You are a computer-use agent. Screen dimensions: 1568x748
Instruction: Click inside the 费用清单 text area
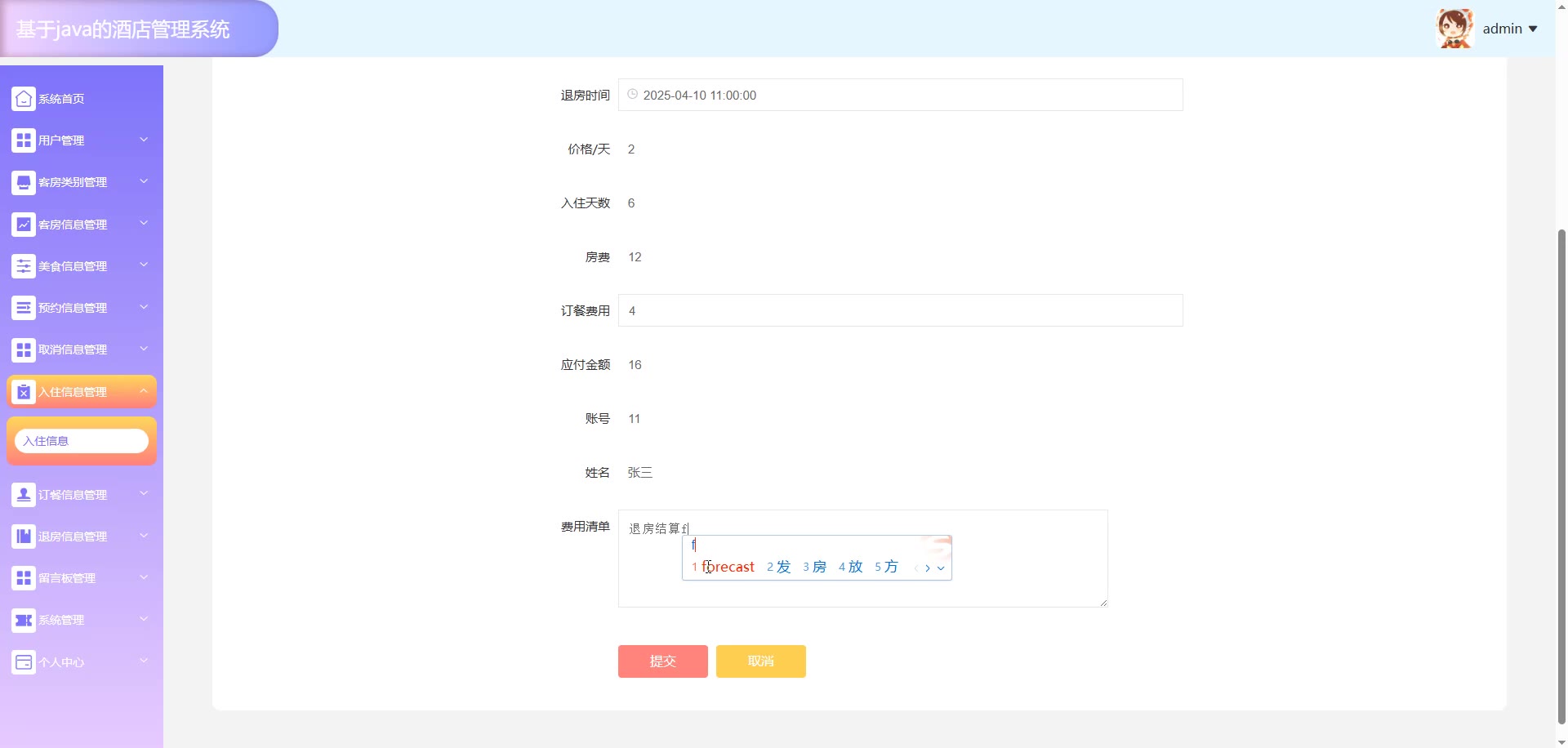pyautogui.click(x=863, y=559)
